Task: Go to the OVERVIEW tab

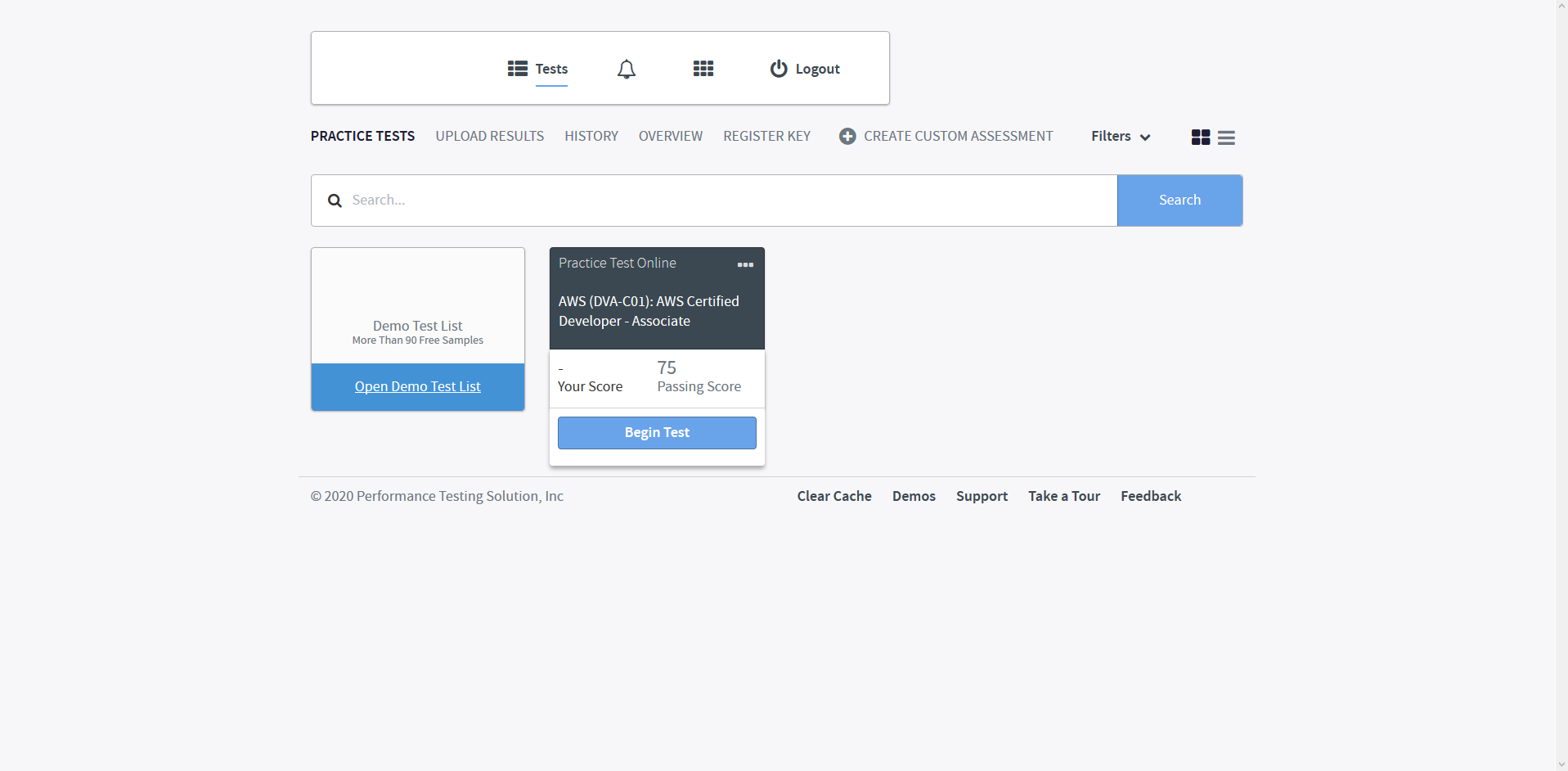Action: [671, 136]
